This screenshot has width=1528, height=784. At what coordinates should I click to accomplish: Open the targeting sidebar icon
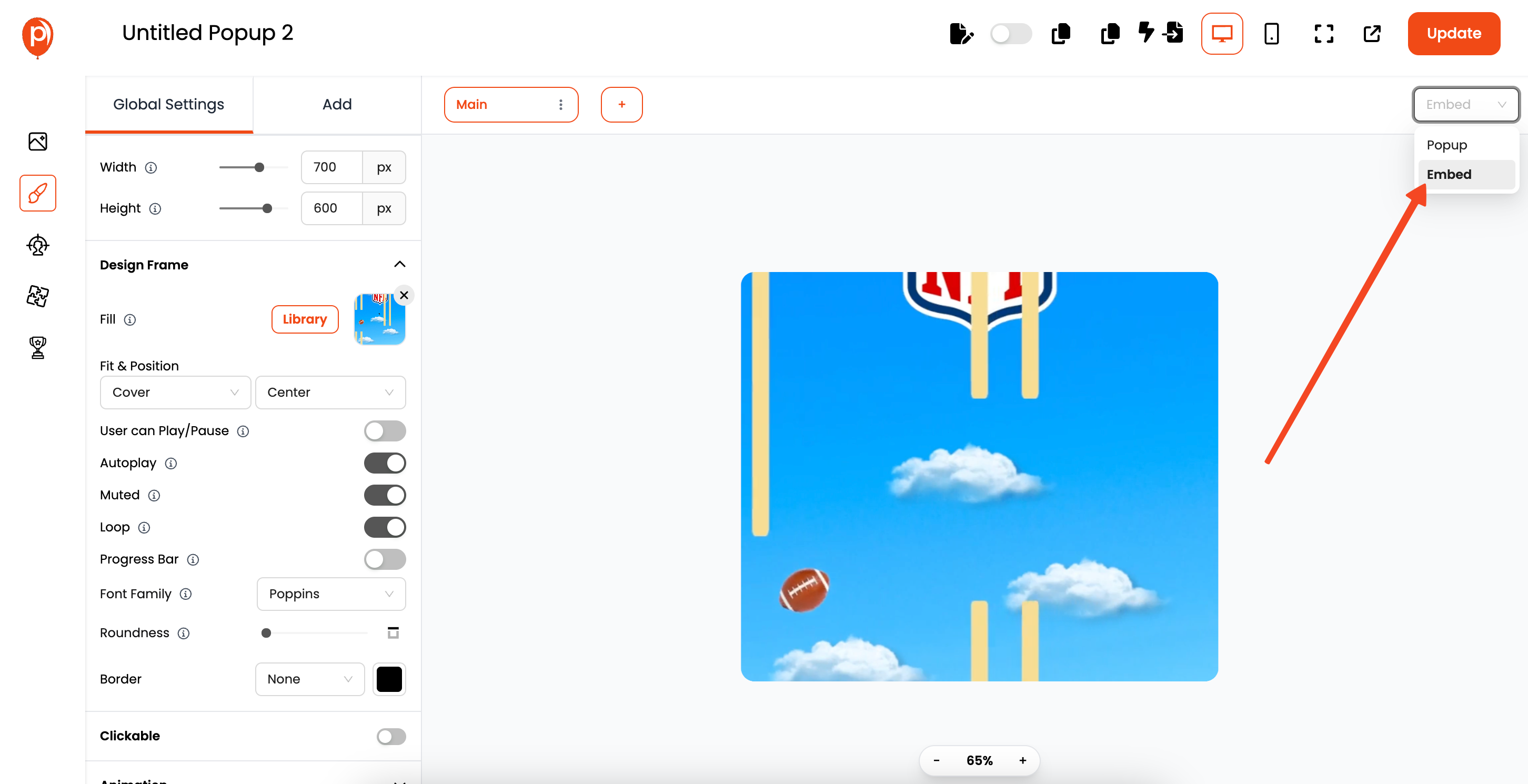click(x=38, y=244)
